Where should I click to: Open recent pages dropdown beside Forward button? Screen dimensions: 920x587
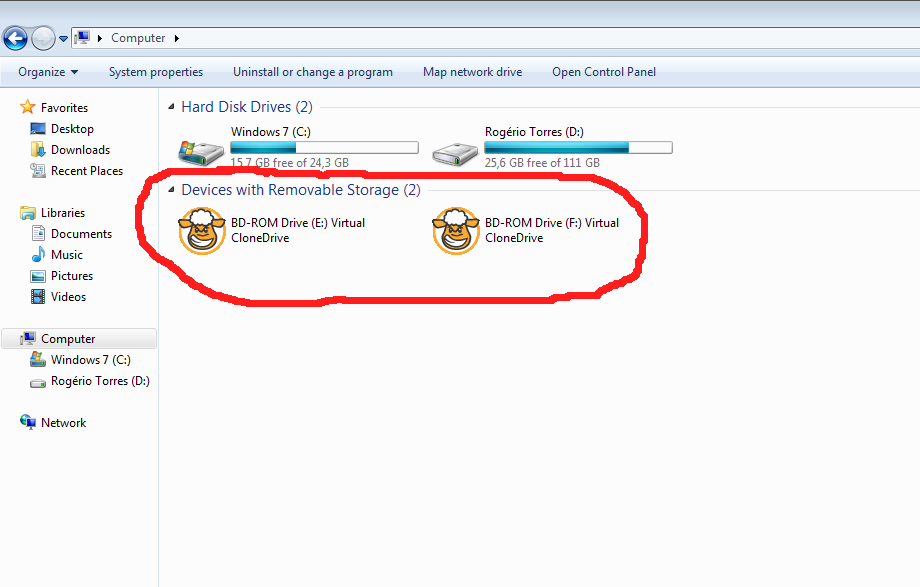64,39
